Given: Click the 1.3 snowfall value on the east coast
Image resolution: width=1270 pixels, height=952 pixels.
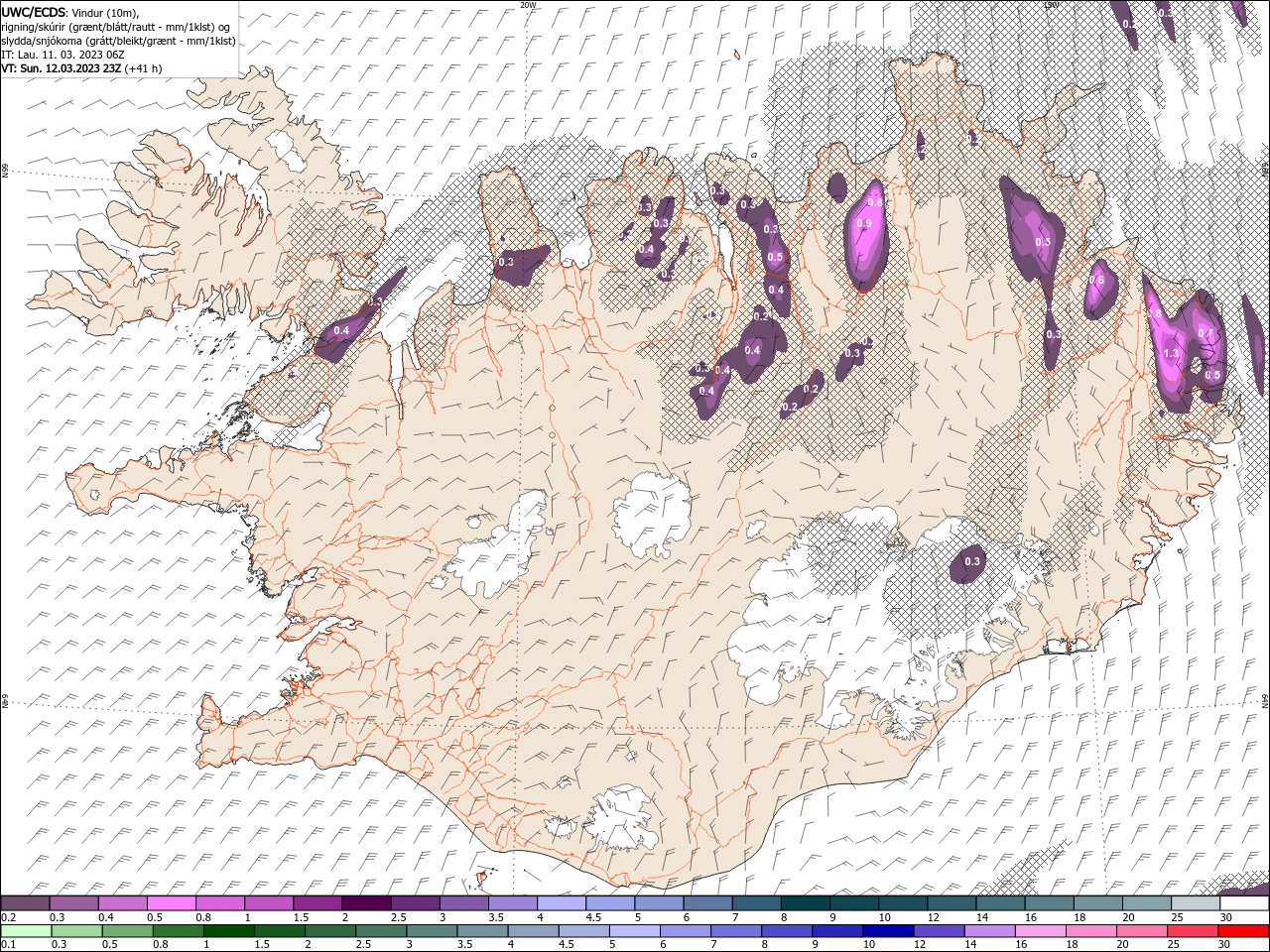Looking at the screenshot, I should 1170,353.
